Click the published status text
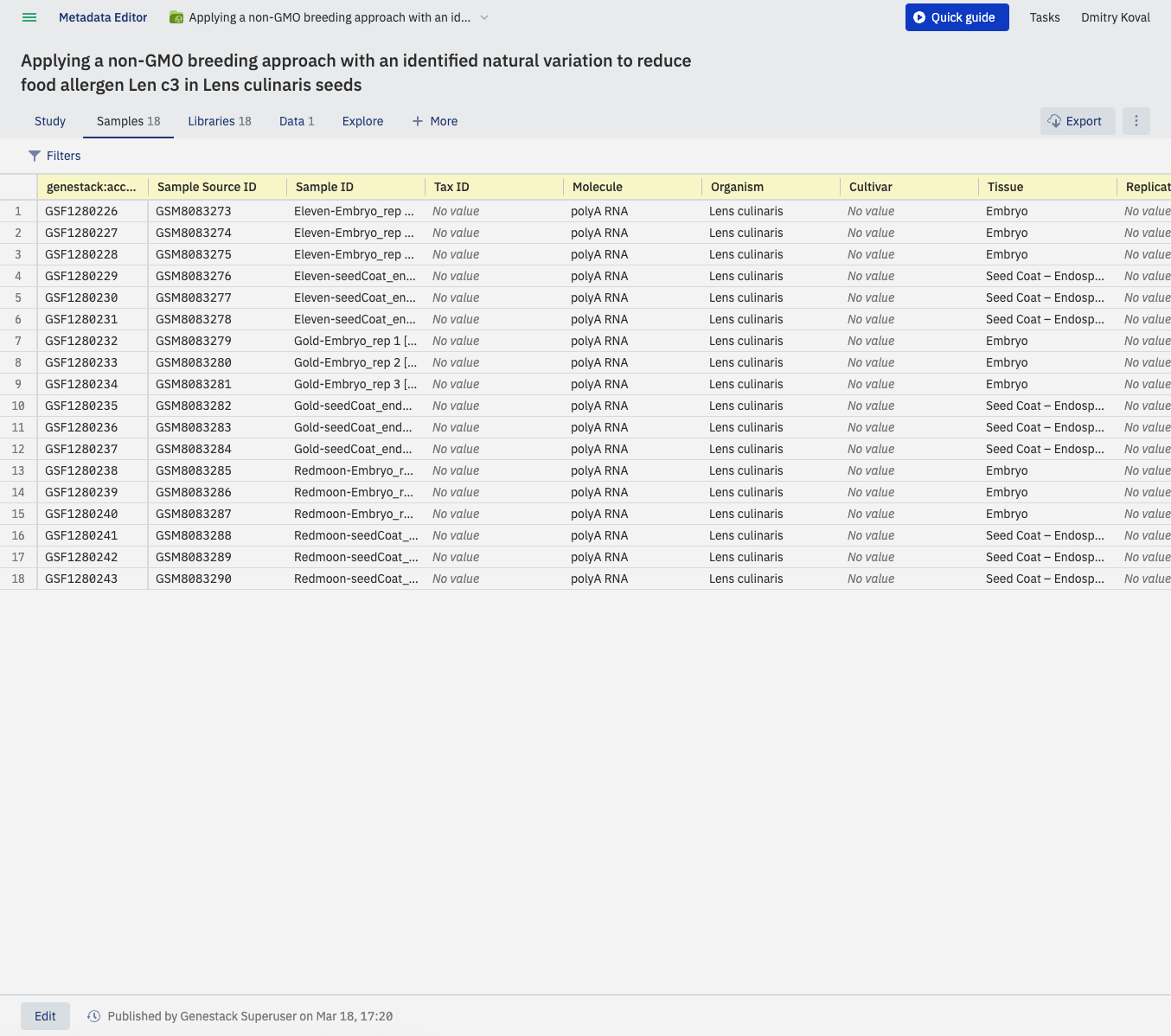Viewport: 1171px width, 1036px height. [250, 1016]
